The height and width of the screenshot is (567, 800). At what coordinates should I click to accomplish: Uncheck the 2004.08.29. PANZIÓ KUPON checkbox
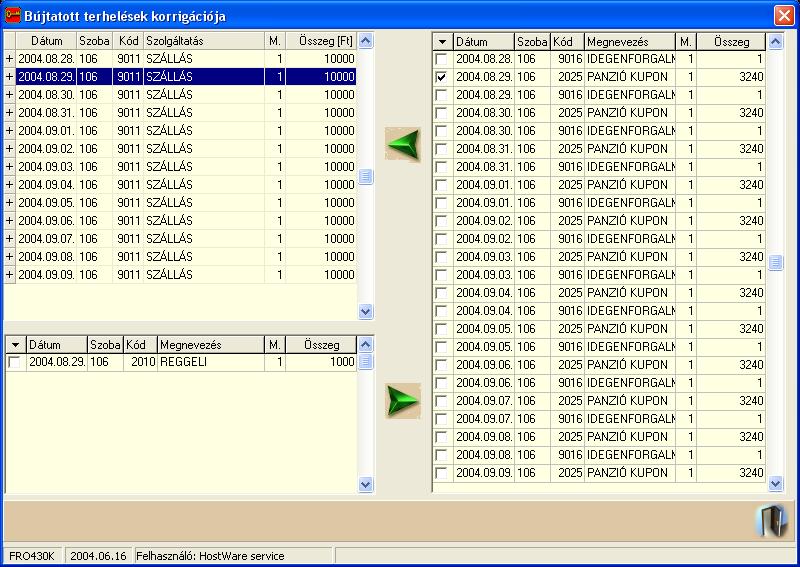[x=441, y=77]
